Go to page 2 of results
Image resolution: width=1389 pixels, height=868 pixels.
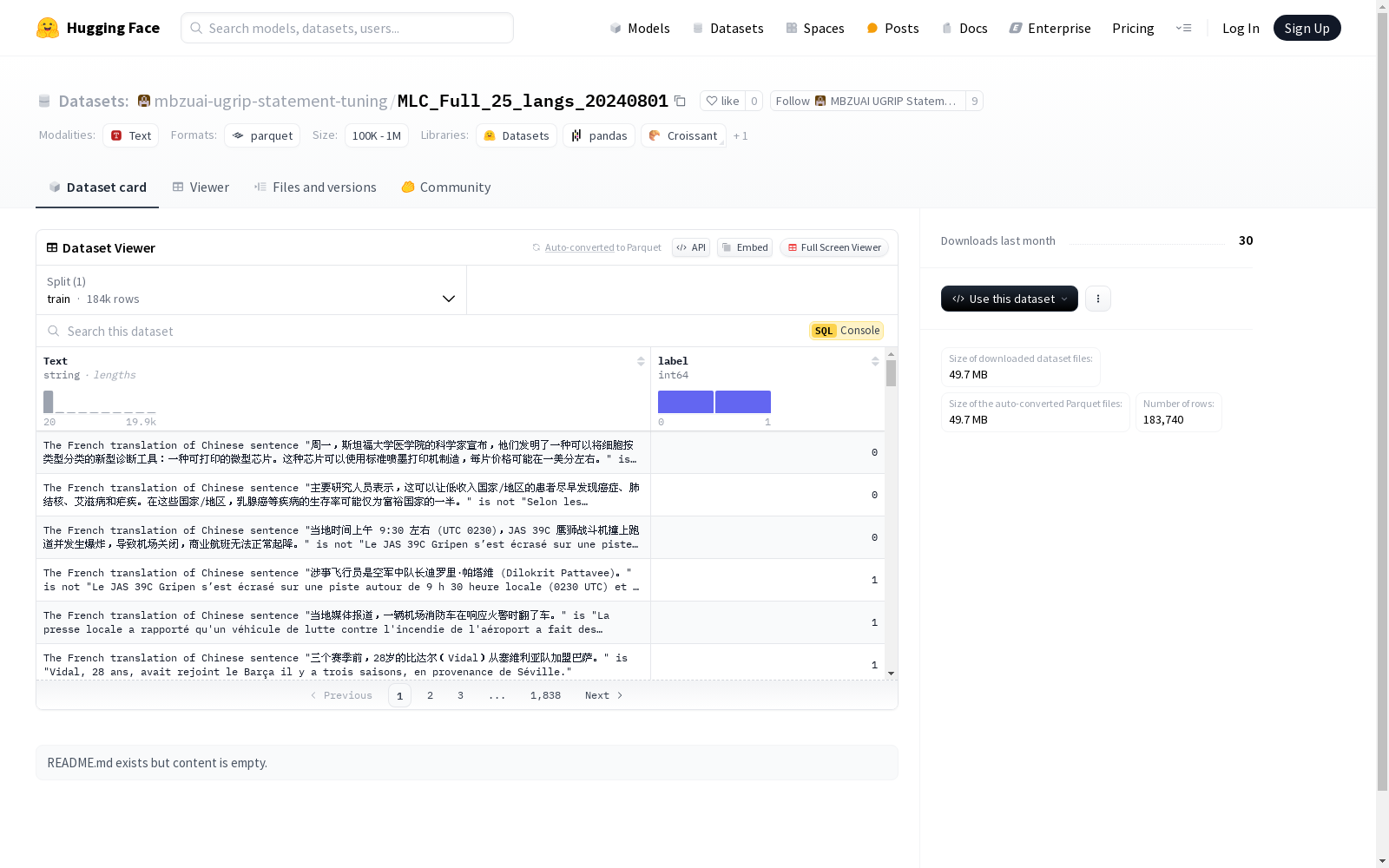point(430,695)
